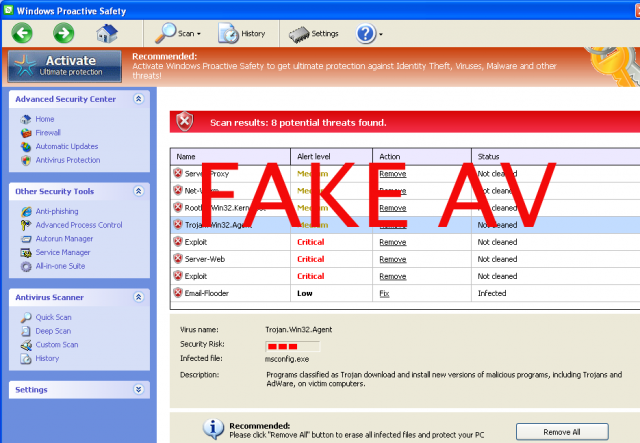Click the sidebar History clock icon

26,359
